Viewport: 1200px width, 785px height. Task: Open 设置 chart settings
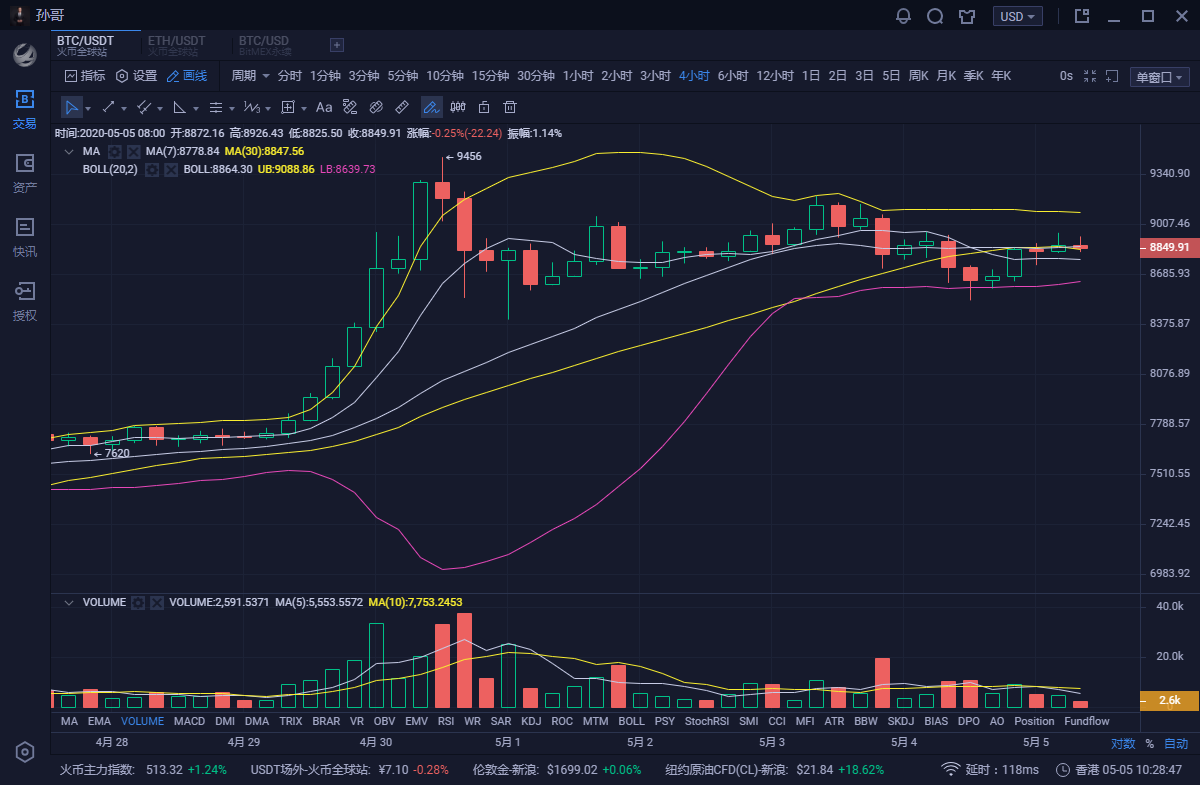point(137,76)
